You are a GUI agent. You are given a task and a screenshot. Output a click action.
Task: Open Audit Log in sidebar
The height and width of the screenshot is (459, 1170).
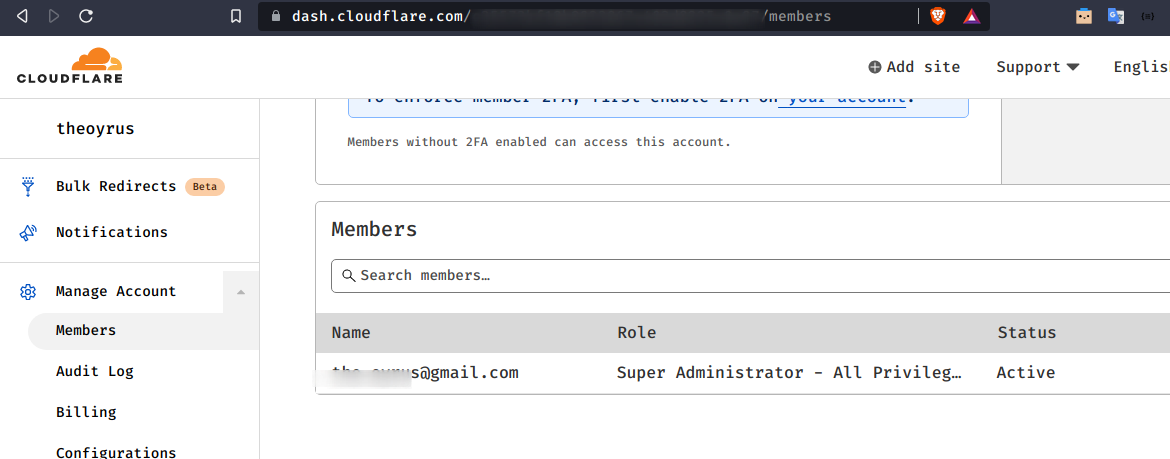[x=94, y=371]
